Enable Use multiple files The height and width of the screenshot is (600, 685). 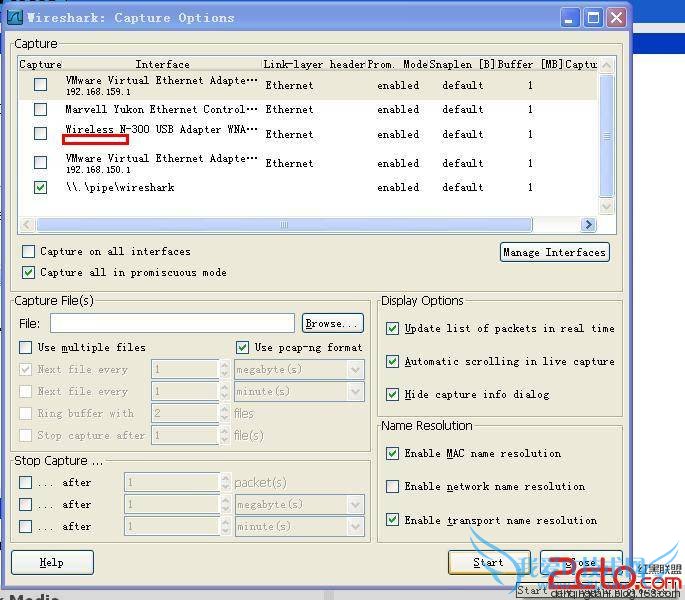[x=26, y=347]
